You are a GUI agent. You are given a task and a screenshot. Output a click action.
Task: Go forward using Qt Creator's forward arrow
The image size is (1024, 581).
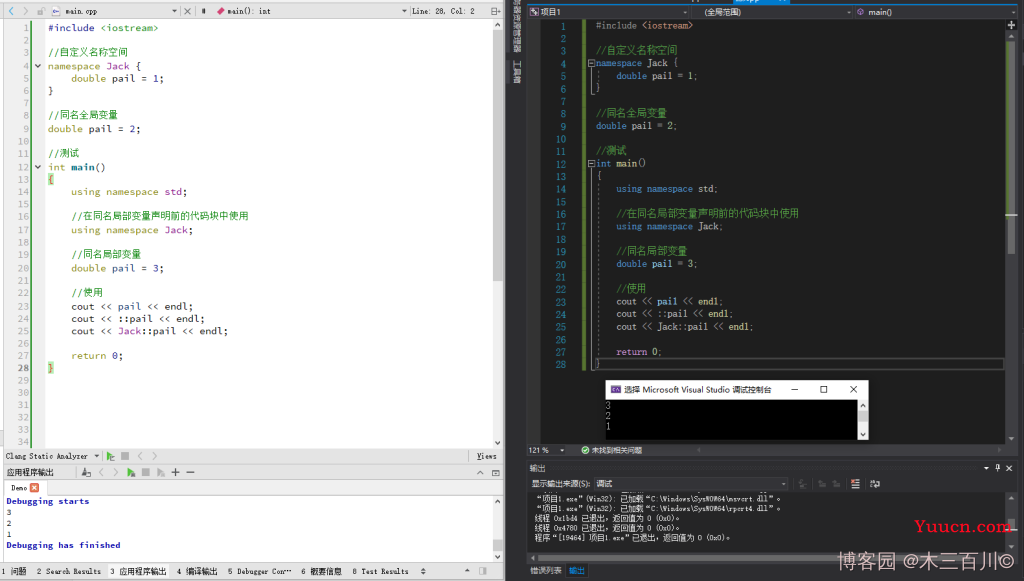pos(25,11)
